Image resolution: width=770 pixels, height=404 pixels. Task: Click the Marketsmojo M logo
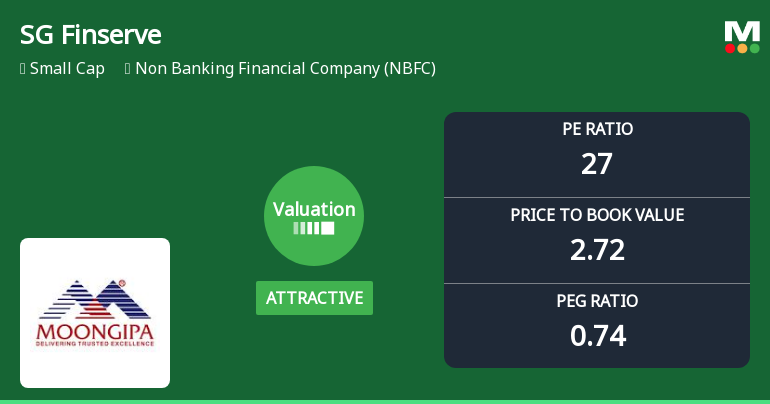pyautogui.click(x=742, y=30)
